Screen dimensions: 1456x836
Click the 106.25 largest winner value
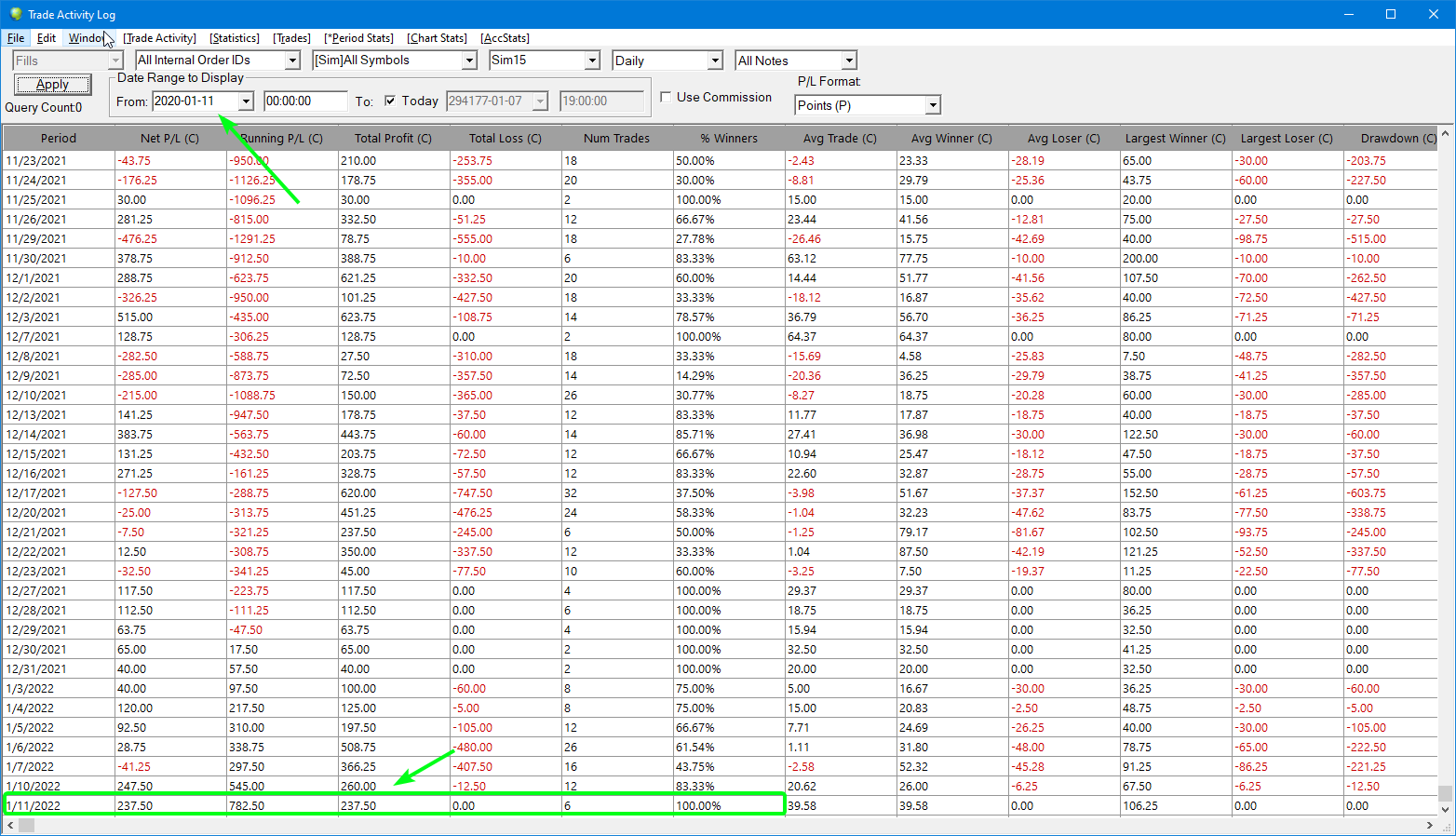click(x=1140, y=806)
